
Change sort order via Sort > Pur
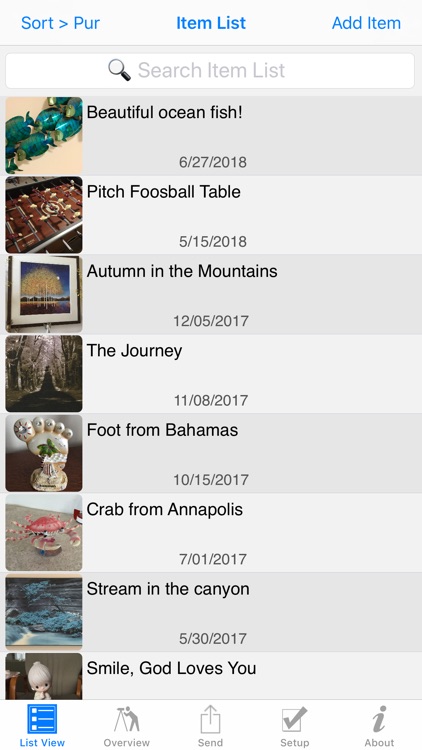60,23
